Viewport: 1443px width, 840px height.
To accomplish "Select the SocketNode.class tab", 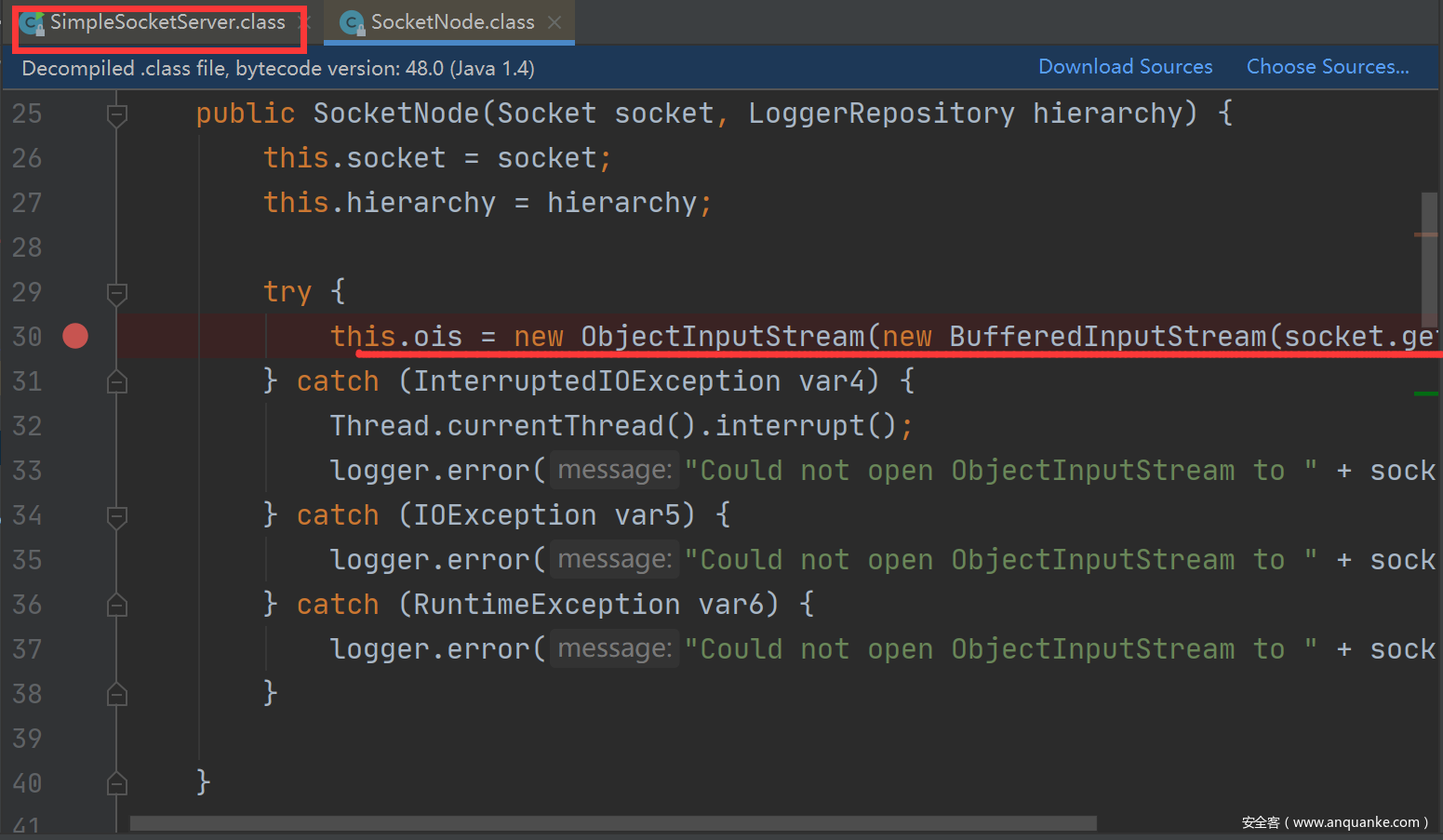I will coord(452,22).
